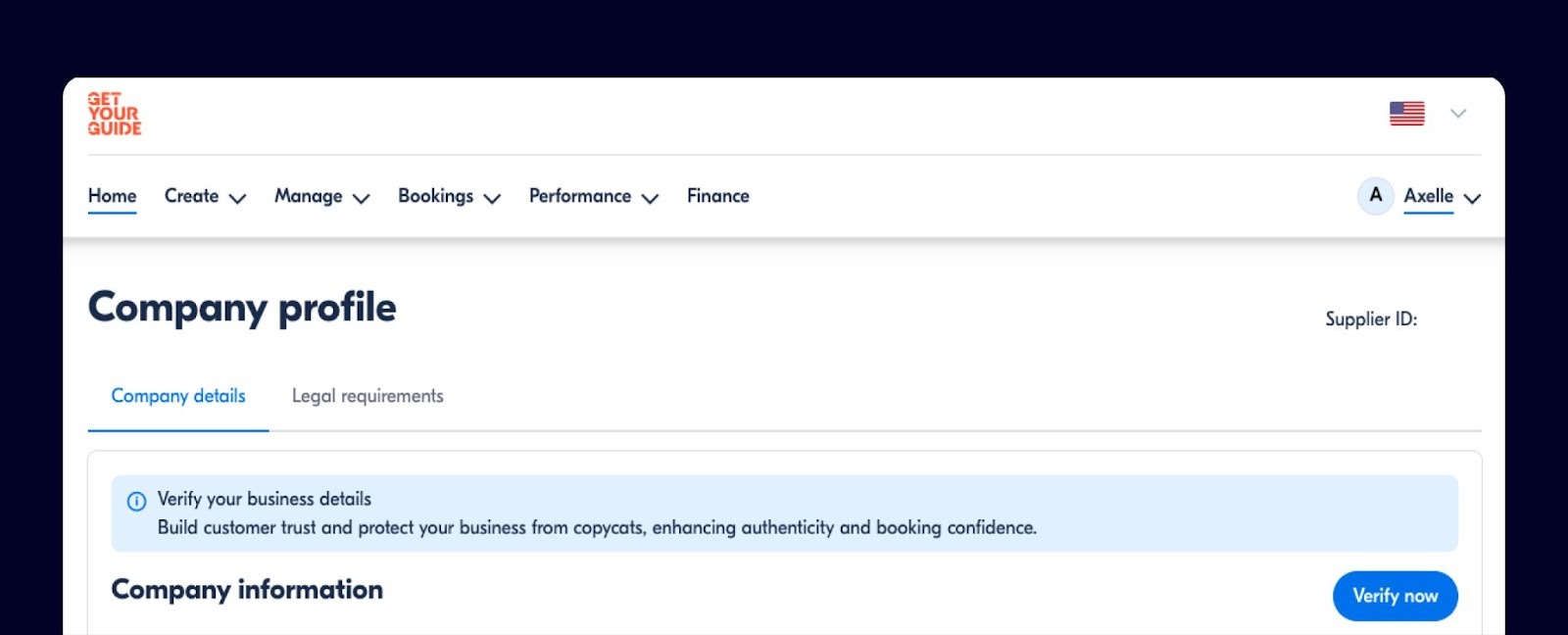
Task: Select the Company details tab
Action: click(x=178, y=396)
